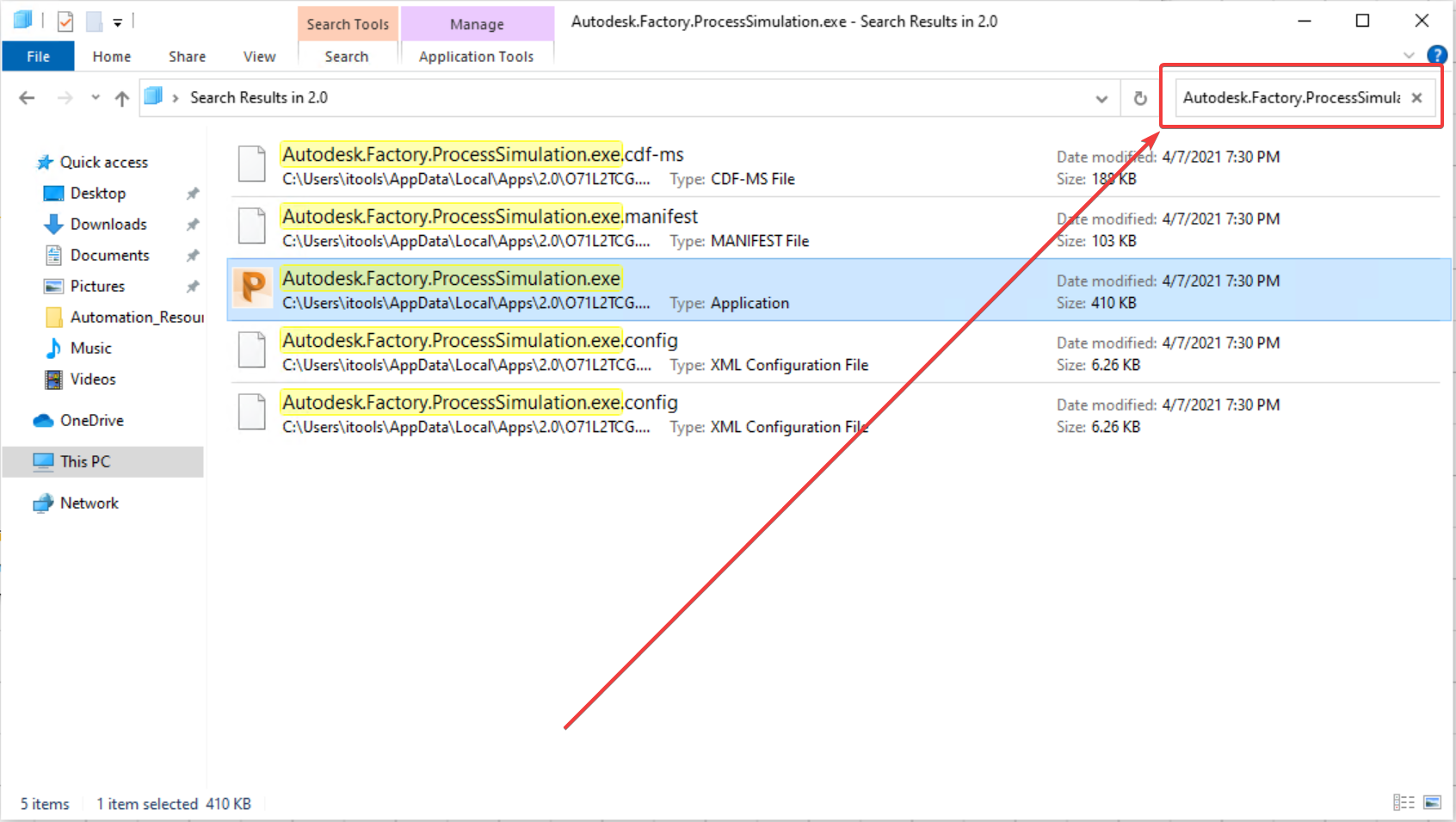This screenshot has height=822, width=1456.
Task: Open Desktop in the navigation pane
Action: (98, 194)
